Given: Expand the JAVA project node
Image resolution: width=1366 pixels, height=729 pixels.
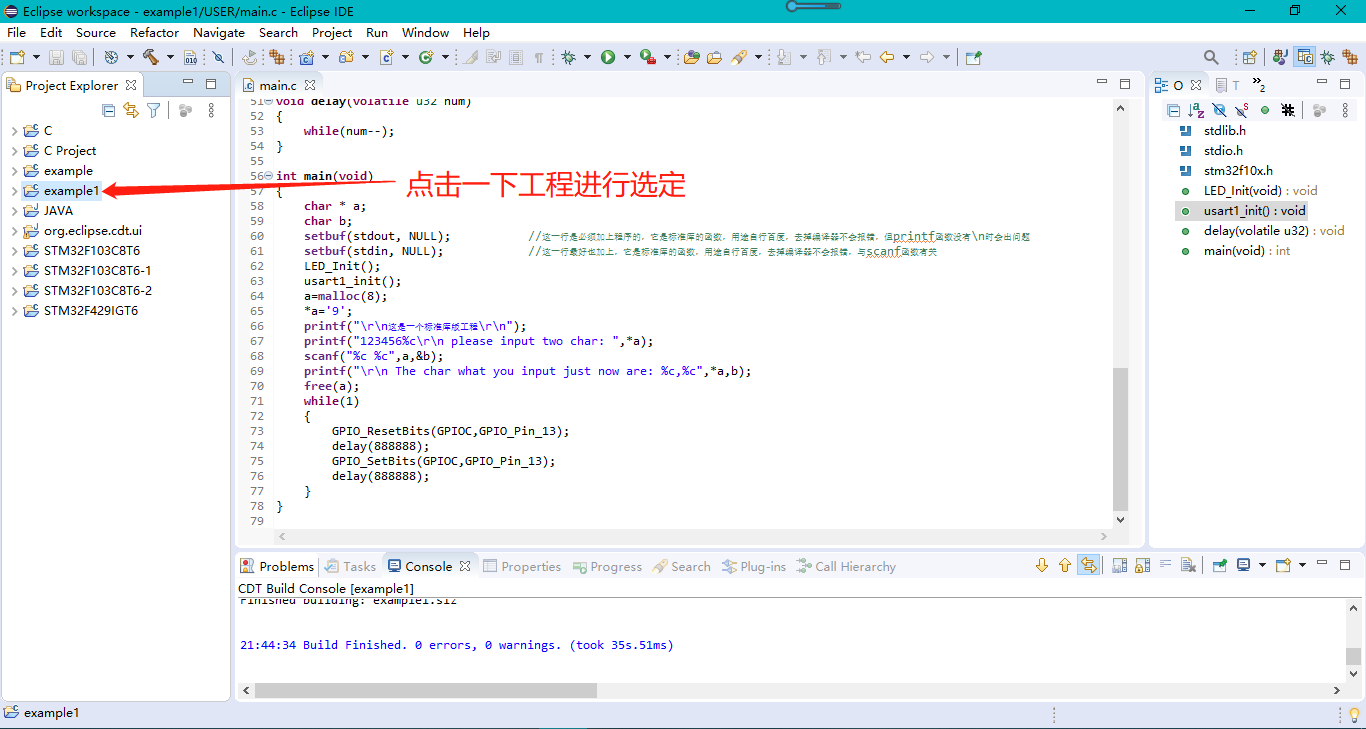Looking at the screenshot, I should pos(14,211).
